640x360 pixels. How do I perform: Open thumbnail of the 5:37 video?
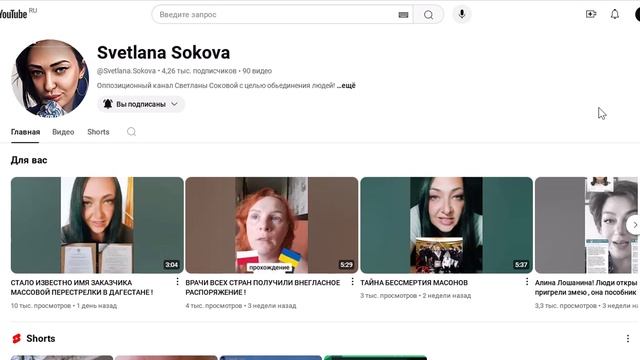click(447, 225)
